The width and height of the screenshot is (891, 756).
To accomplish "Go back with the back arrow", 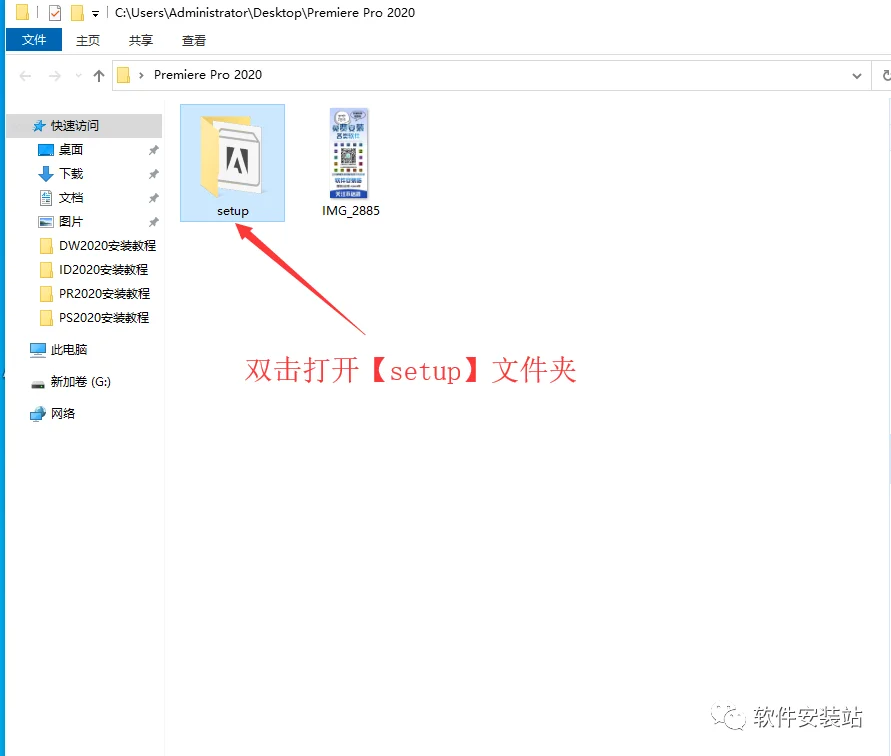I will 25,76.
